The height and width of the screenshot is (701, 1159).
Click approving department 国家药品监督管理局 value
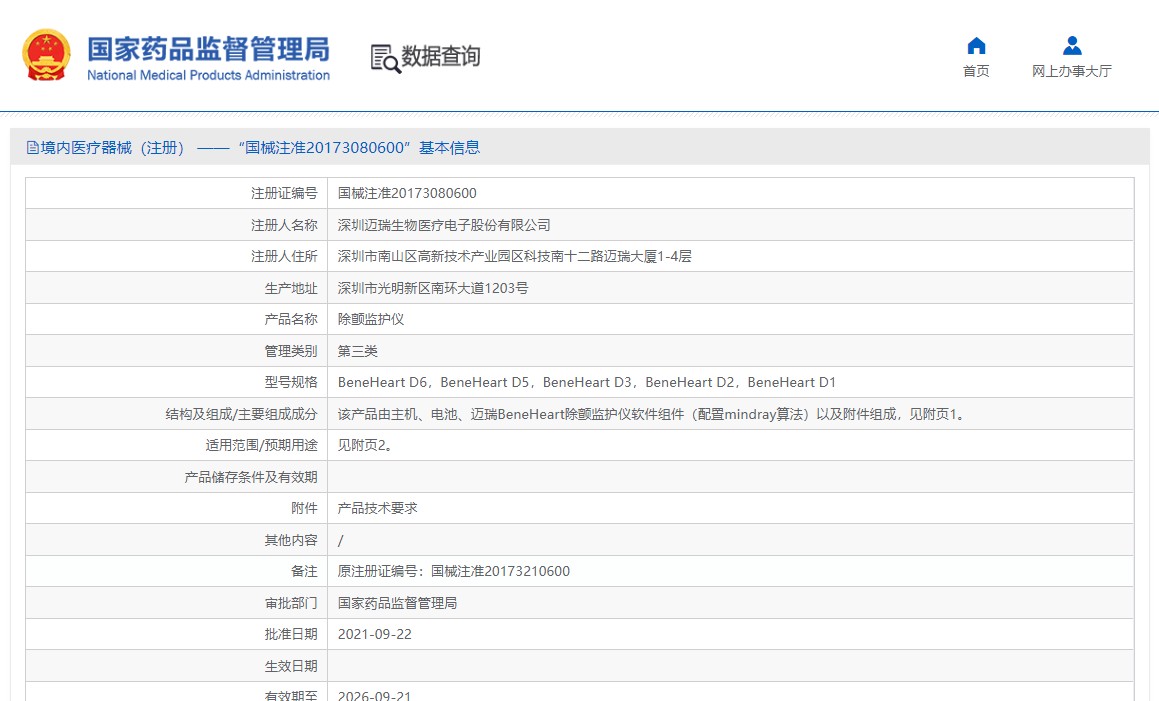coord(398,603)
